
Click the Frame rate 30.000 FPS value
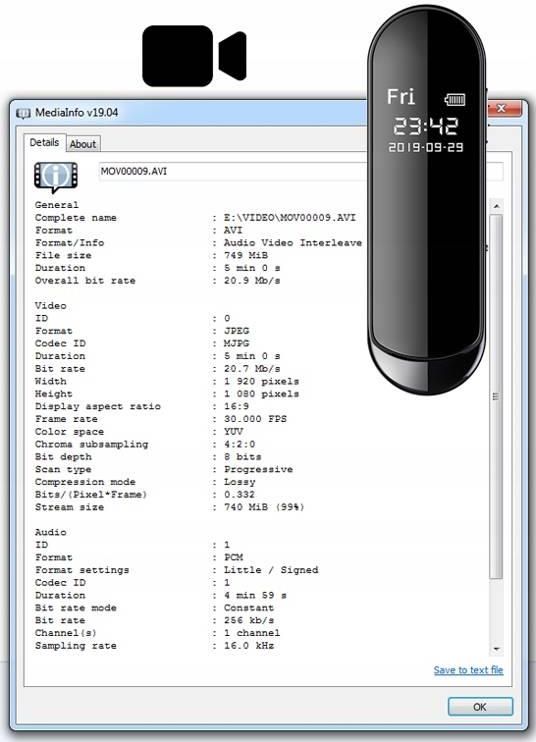tap(255, 419)
